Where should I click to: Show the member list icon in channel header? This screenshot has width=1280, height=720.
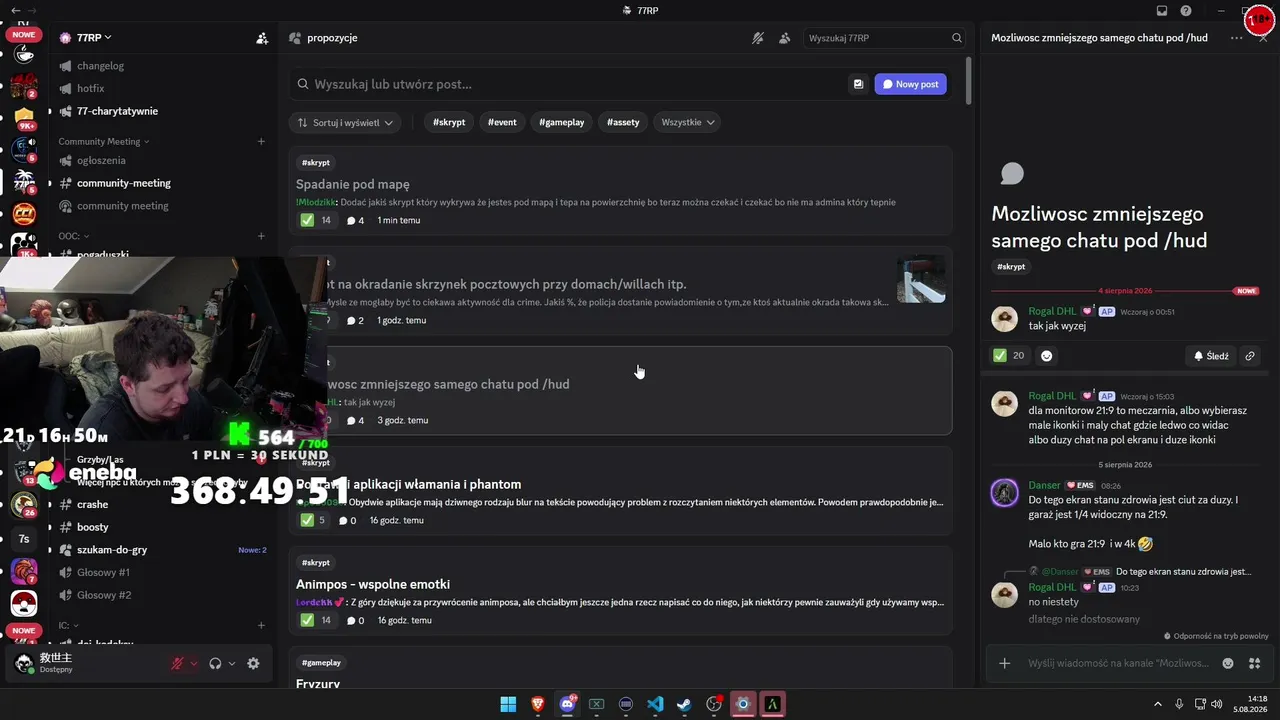(785, 38)
